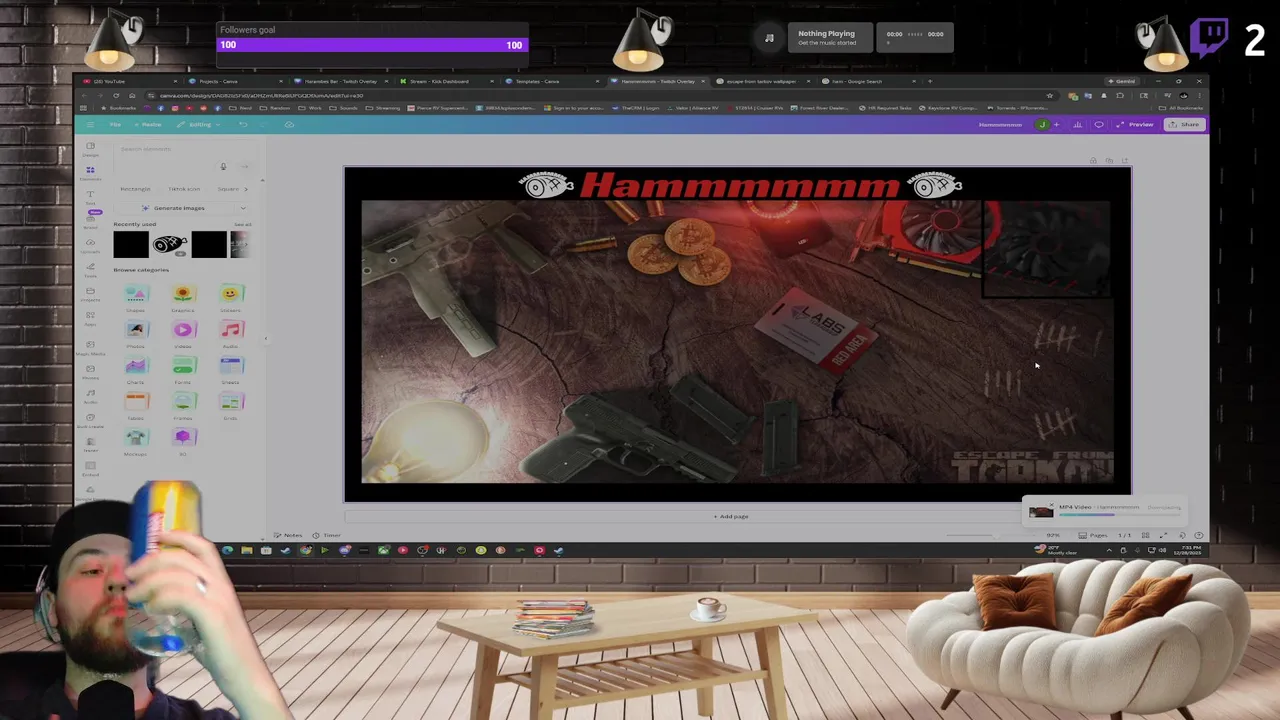Collapse the elements side panel arrow
Image resolution: width=1280 pixels, height=720 pixels.
[x=266, y=339]
